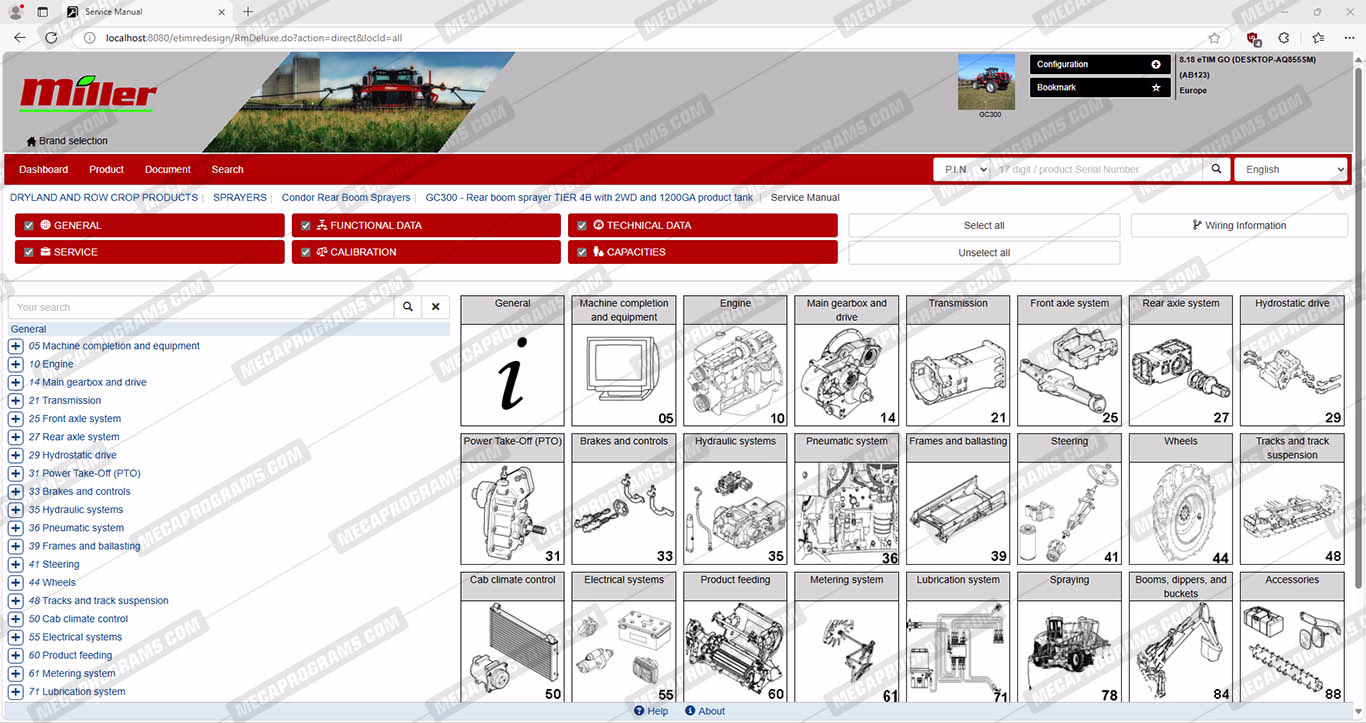Open Front axle system tile 25

(x=1069, y=361)
